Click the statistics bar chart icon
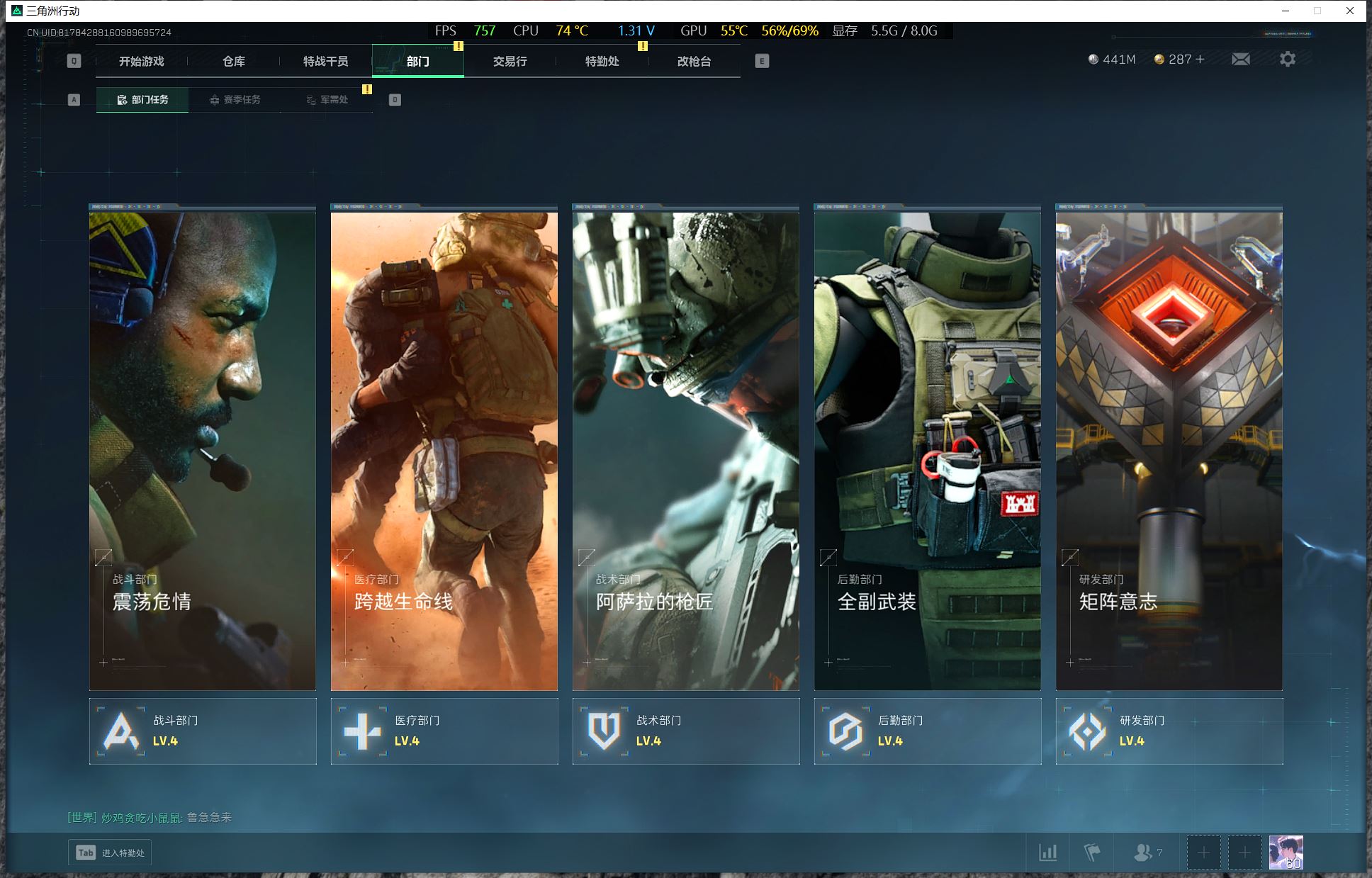Image resolution: width=1372 pixels, height=878 pixels. click(1047, 852)
